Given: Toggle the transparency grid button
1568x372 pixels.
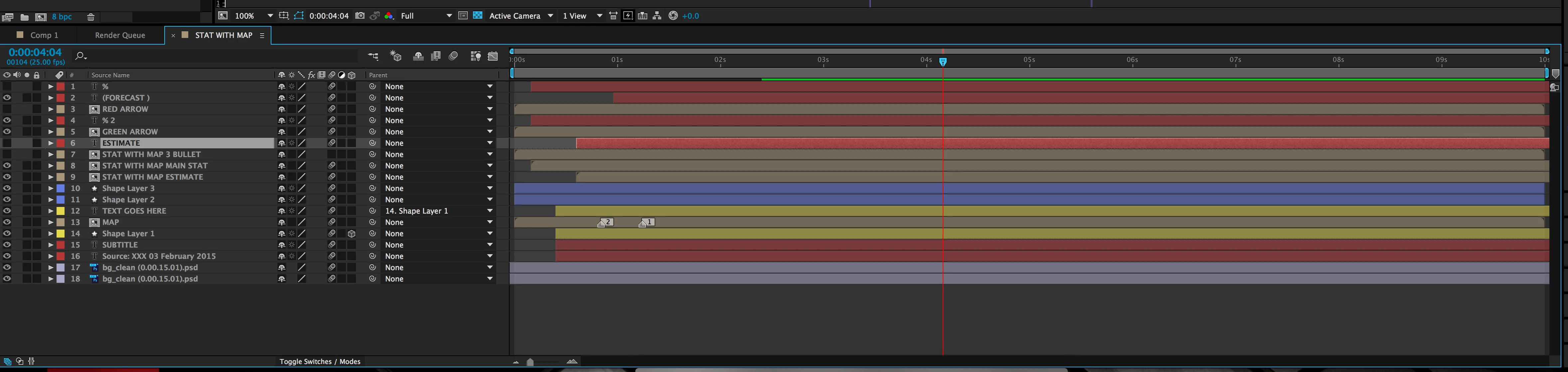Looking at the screenshot, I should click(478, 16).
